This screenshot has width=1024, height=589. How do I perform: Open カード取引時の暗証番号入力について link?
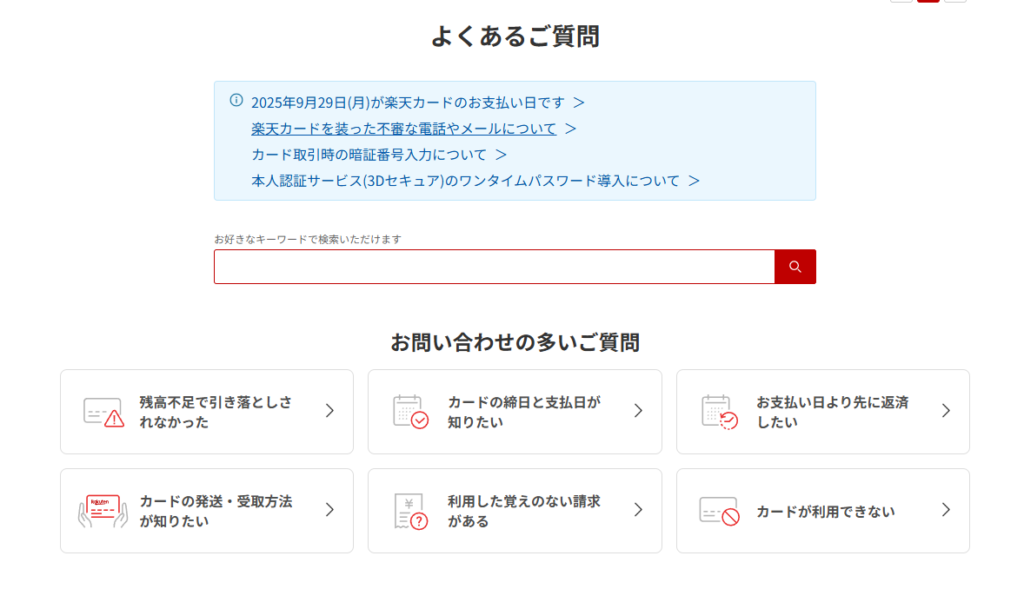pyautogui.click(x=369, y=154)
